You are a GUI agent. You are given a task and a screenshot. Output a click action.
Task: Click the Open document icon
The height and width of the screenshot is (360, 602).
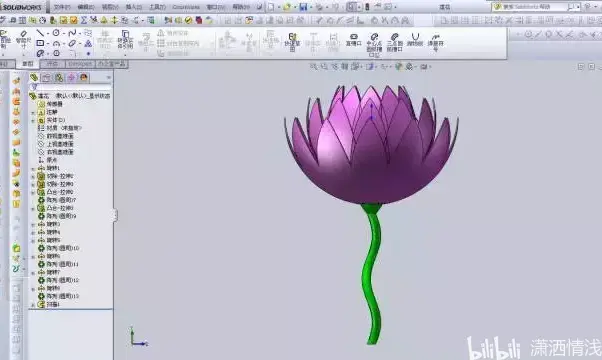[287, 7]
